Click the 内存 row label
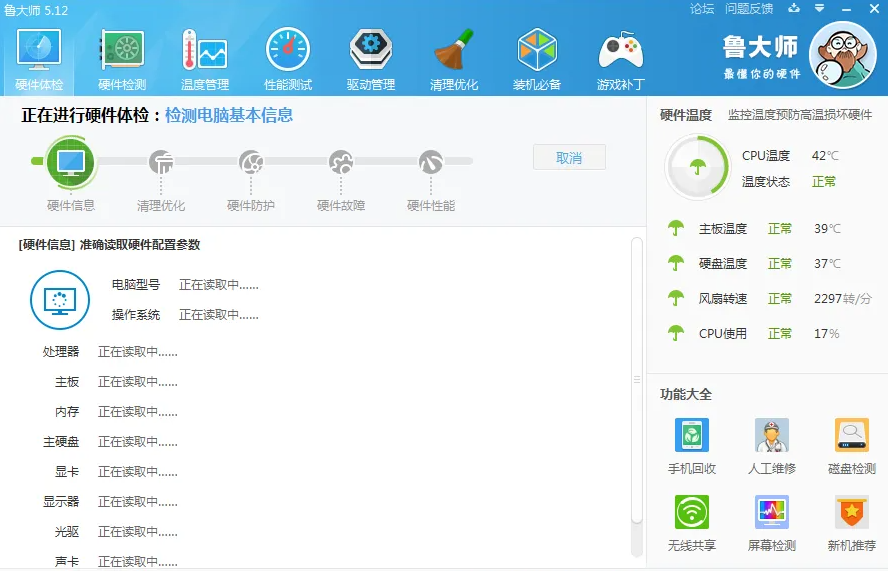The height and width of the screenshot is (571, 888). [67, 412]
